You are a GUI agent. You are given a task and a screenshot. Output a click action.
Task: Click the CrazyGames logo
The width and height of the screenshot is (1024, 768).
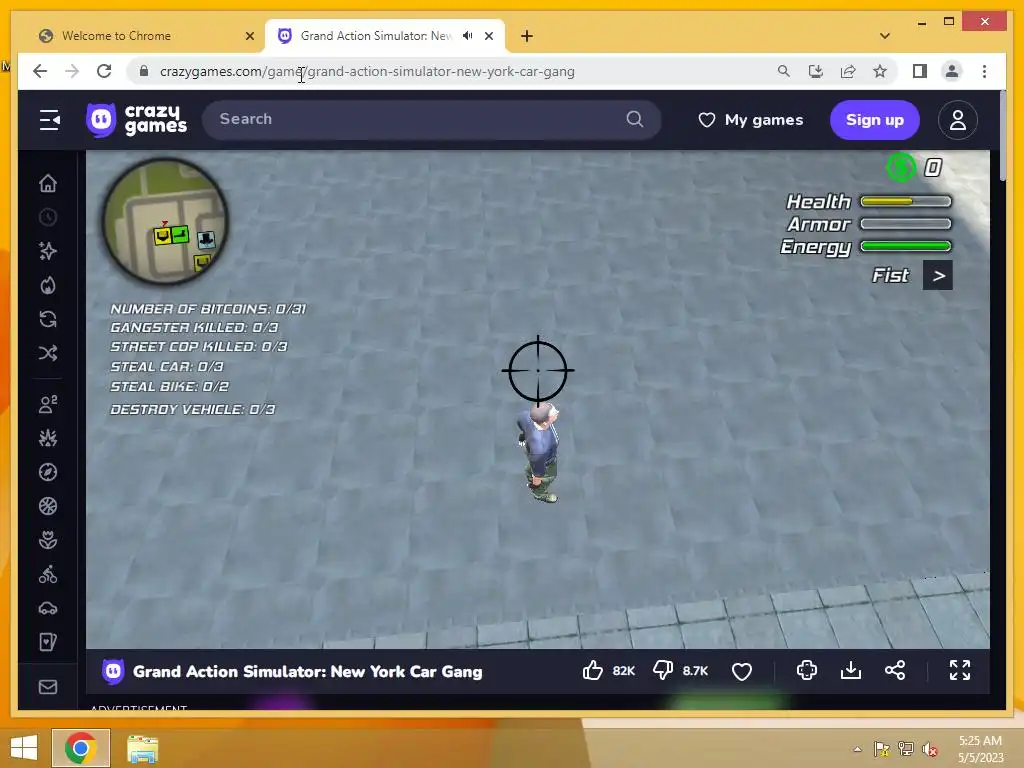coord(136,120)
